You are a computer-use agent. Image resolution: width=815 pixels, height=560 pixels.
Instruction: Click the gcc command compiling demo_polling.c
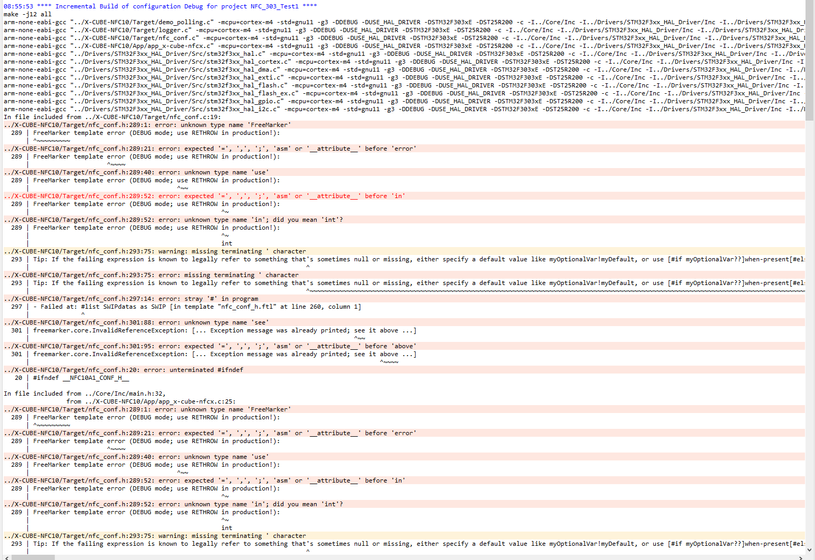(404, 22)
